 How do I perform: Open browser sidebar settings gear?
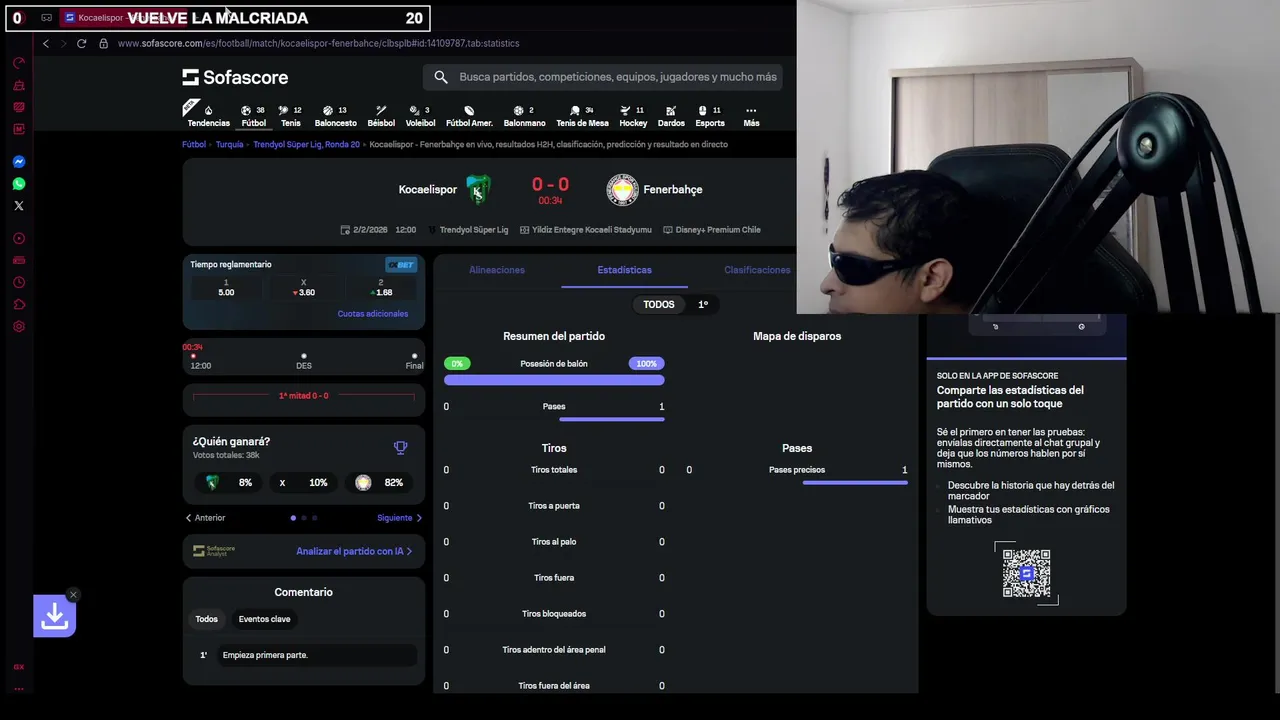[x=19, y=326]
